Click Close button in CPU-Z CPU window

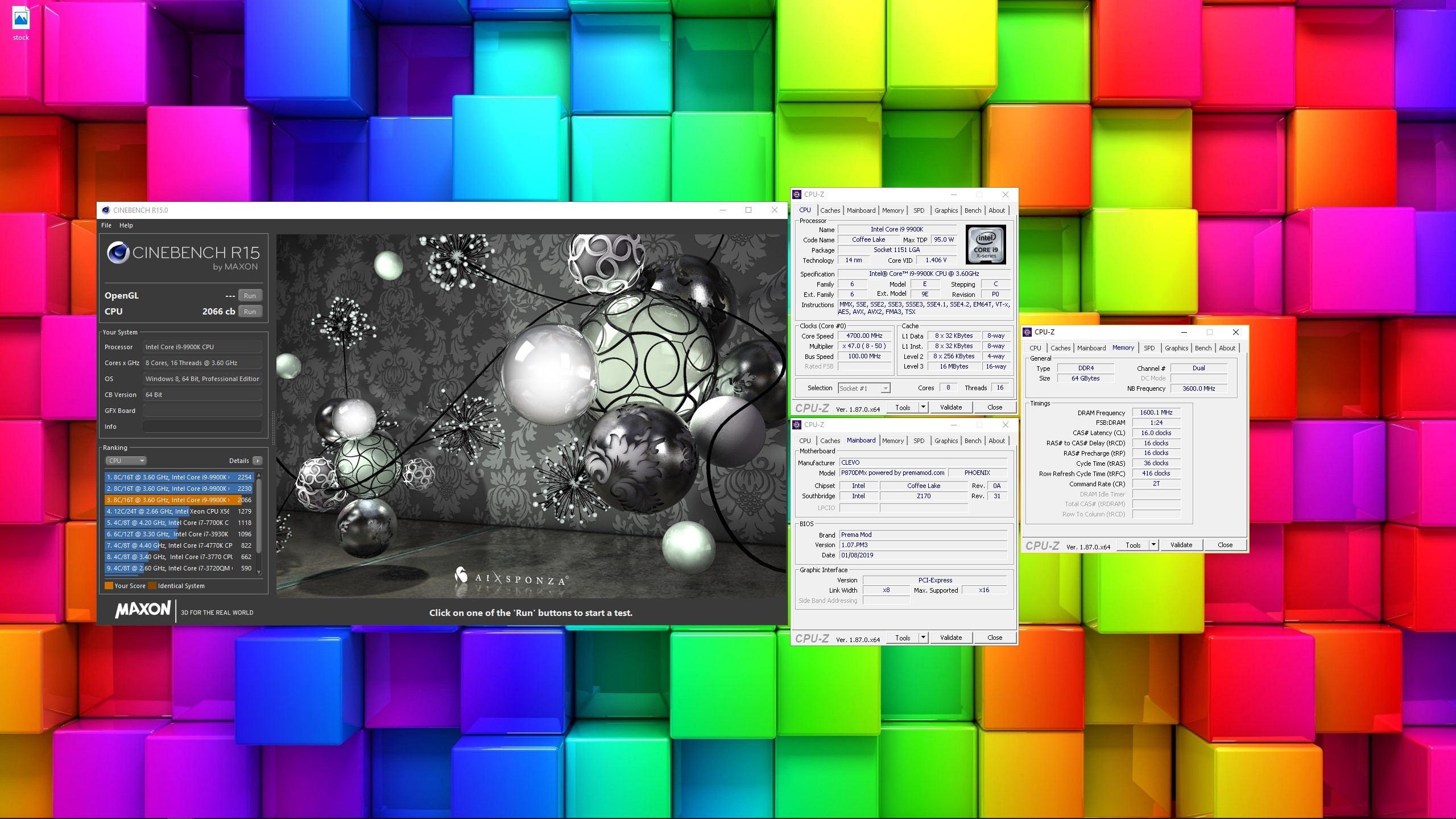(995, 407)
